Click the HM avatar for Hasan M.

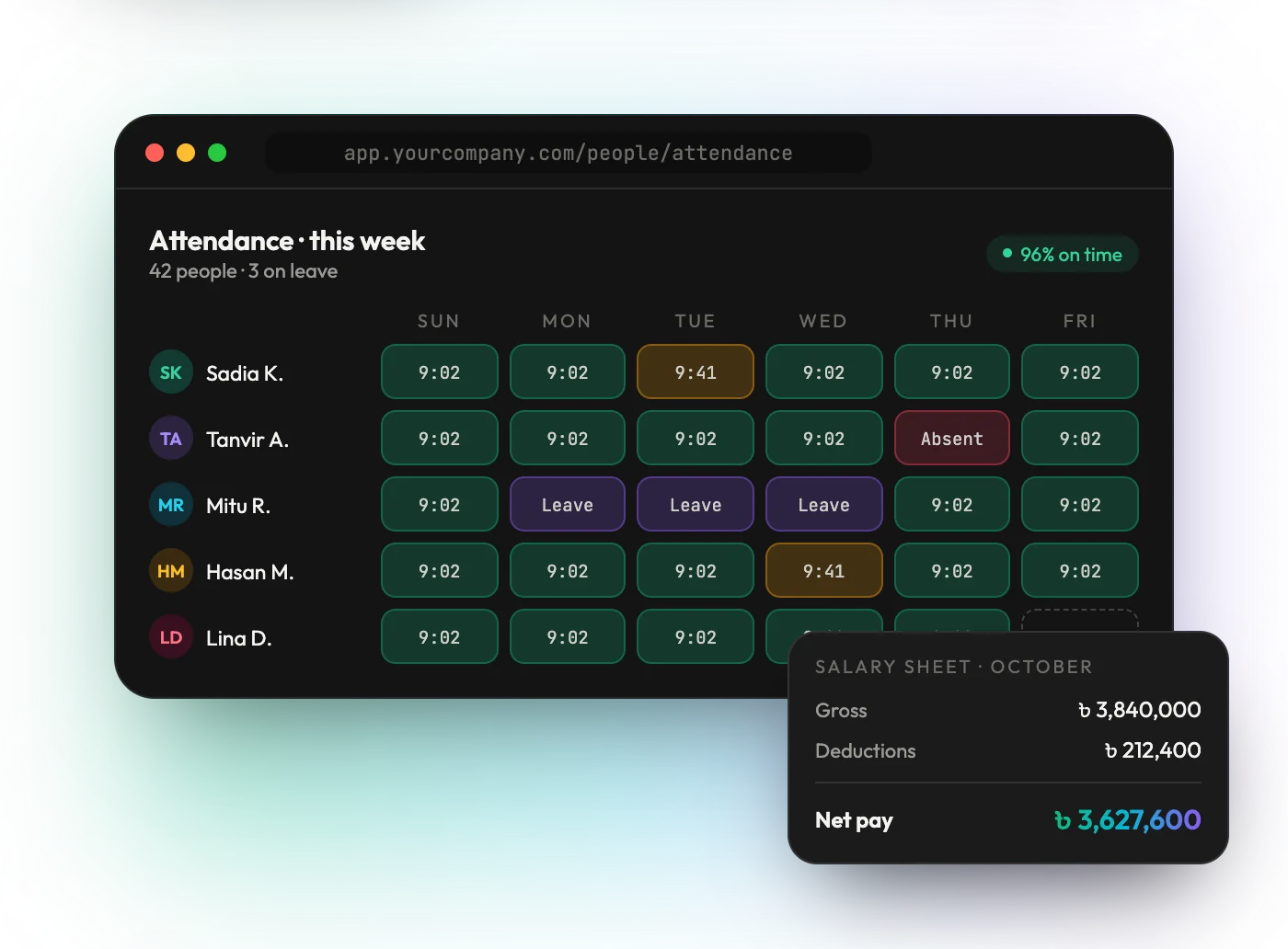pos(171,571)
